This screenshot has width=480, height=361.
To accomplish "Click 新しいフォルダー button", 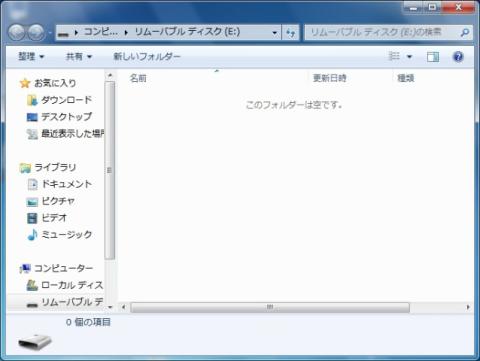I will tap(147, 57).
